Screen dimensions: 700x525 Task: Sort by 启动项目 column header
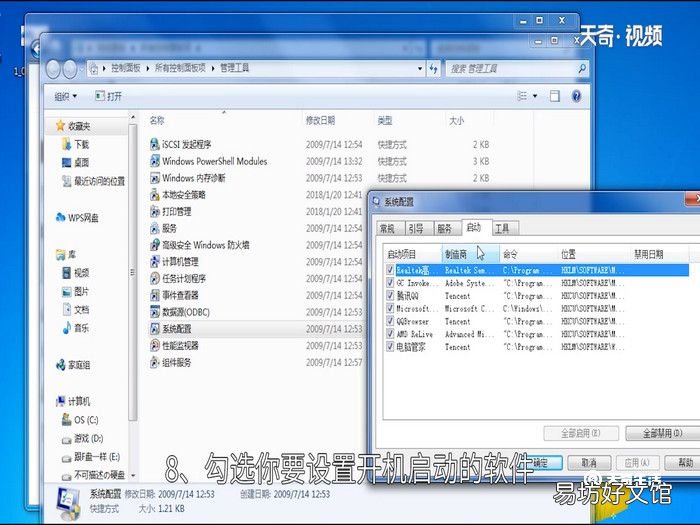(x=412, y=254)
